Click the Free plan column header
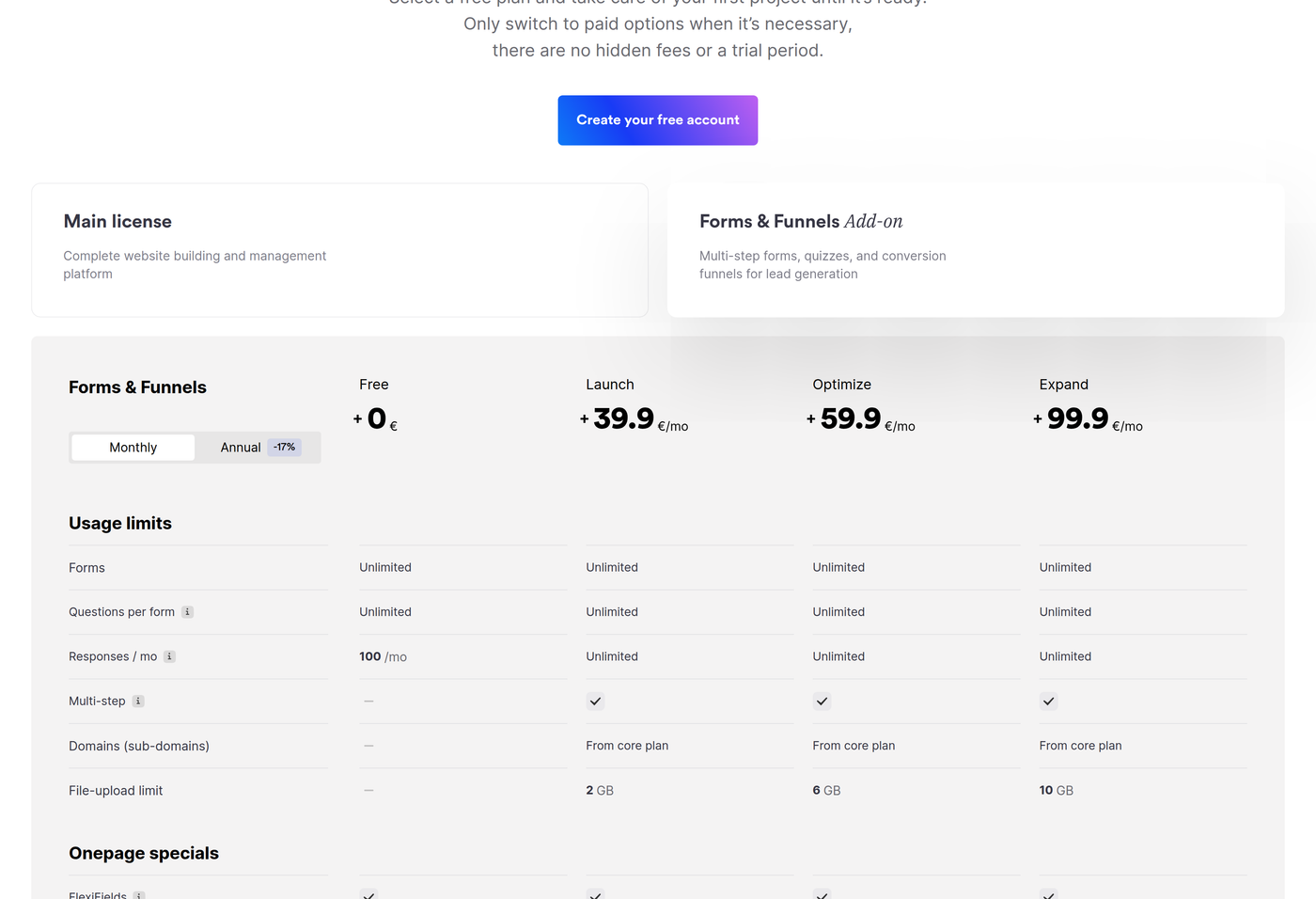The height and width of the screenshot is (899, 1316). [x=374, y=385]
